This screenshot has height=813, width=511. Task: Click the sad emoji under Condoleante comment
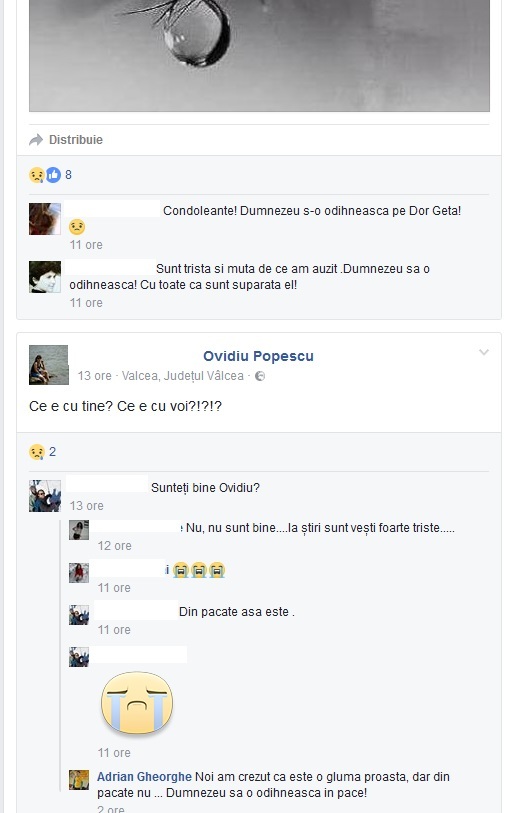tap(77, 227)
